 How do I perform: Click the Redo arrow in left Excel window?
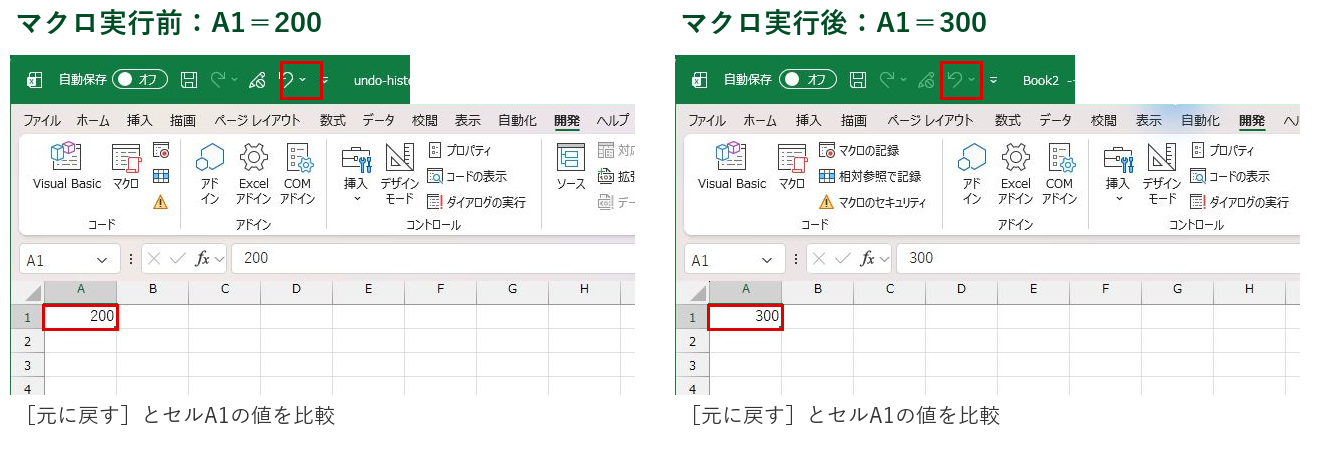point(217,79)
